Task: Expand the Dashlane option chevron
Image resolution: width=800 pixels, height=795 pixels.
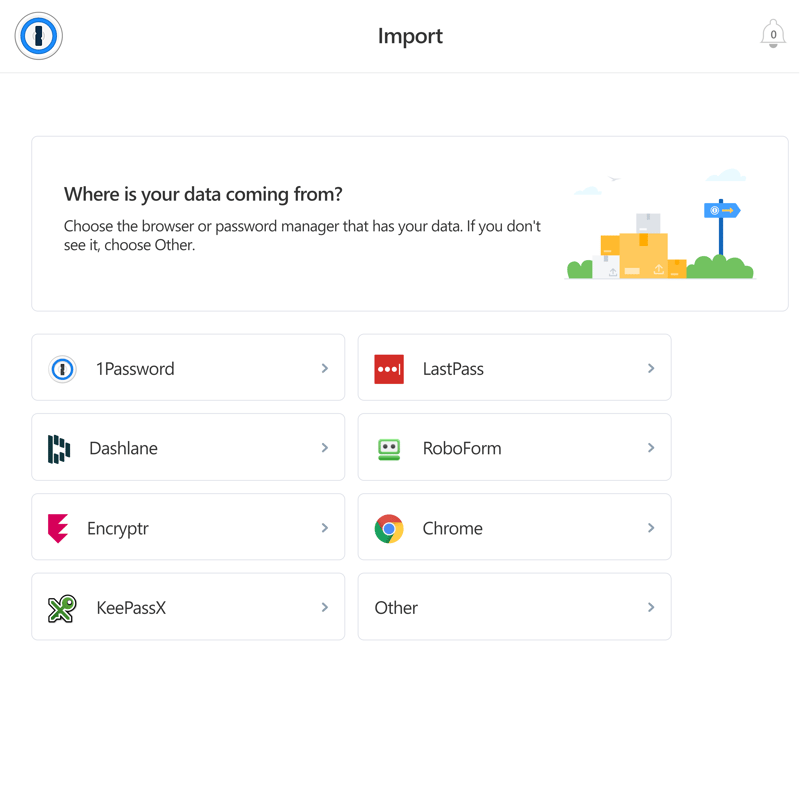Action: (324, 448)
